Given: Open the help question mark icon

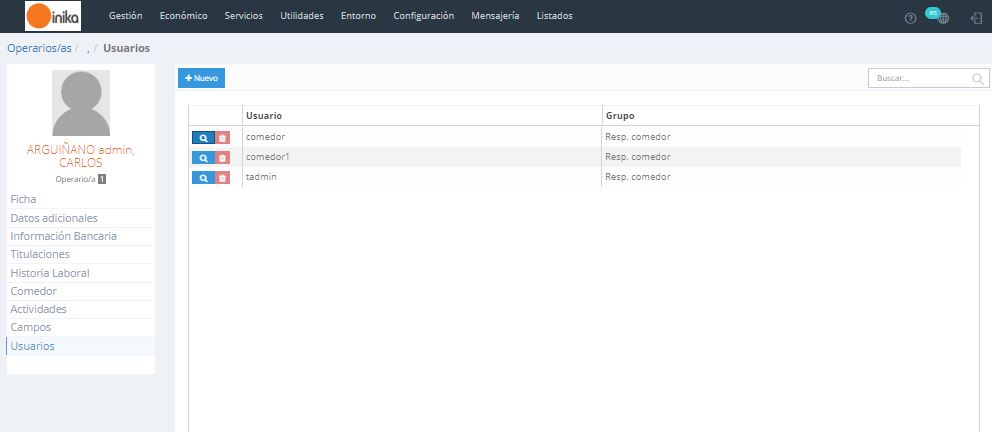Looking at the screenshot, I should [x=910, y=18].
